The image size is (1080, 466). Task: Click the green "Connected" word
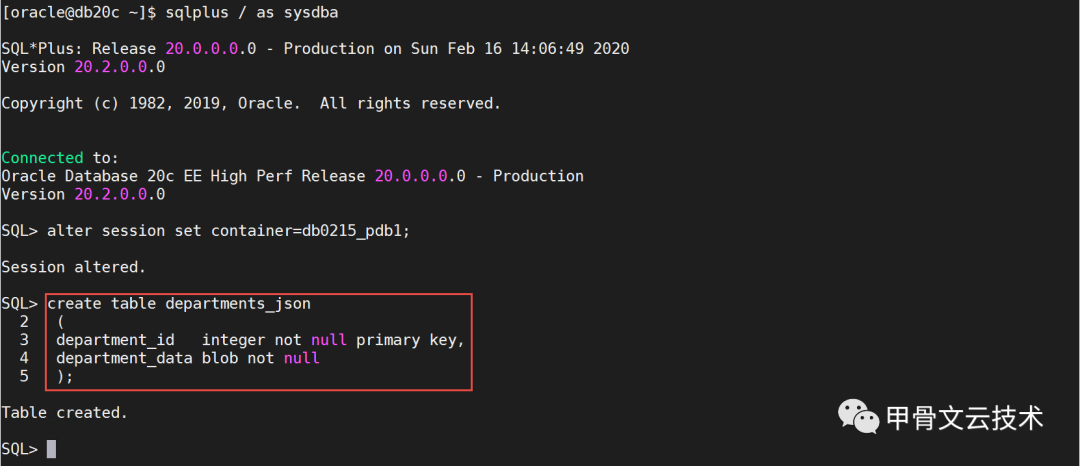point(42,157)
